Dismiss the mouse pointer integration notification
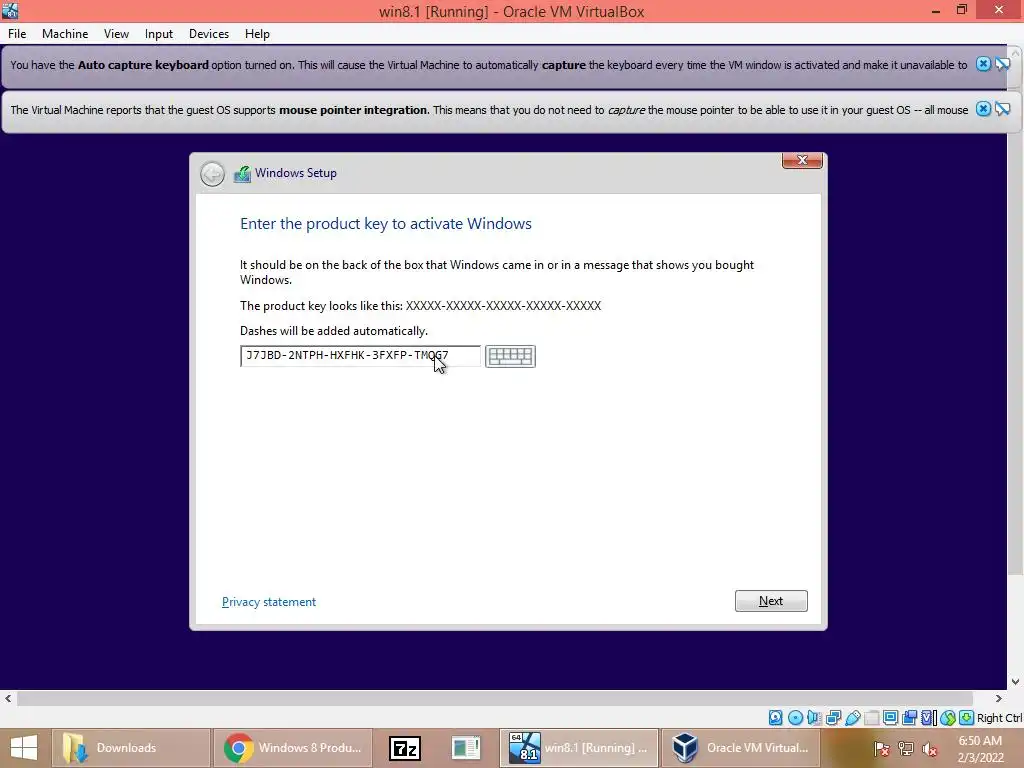 tap(983, 109)
